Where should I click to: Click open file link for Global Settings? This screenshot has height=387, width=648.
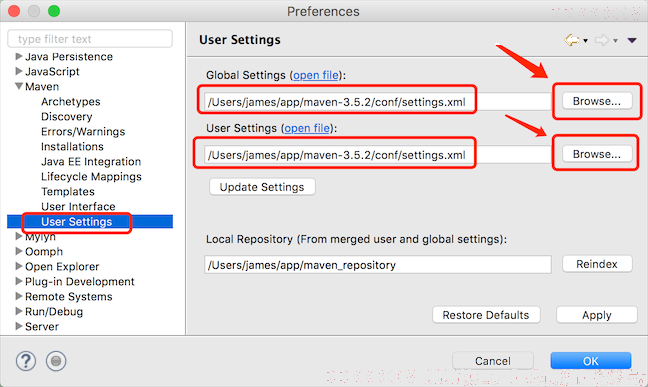(316, 75)
